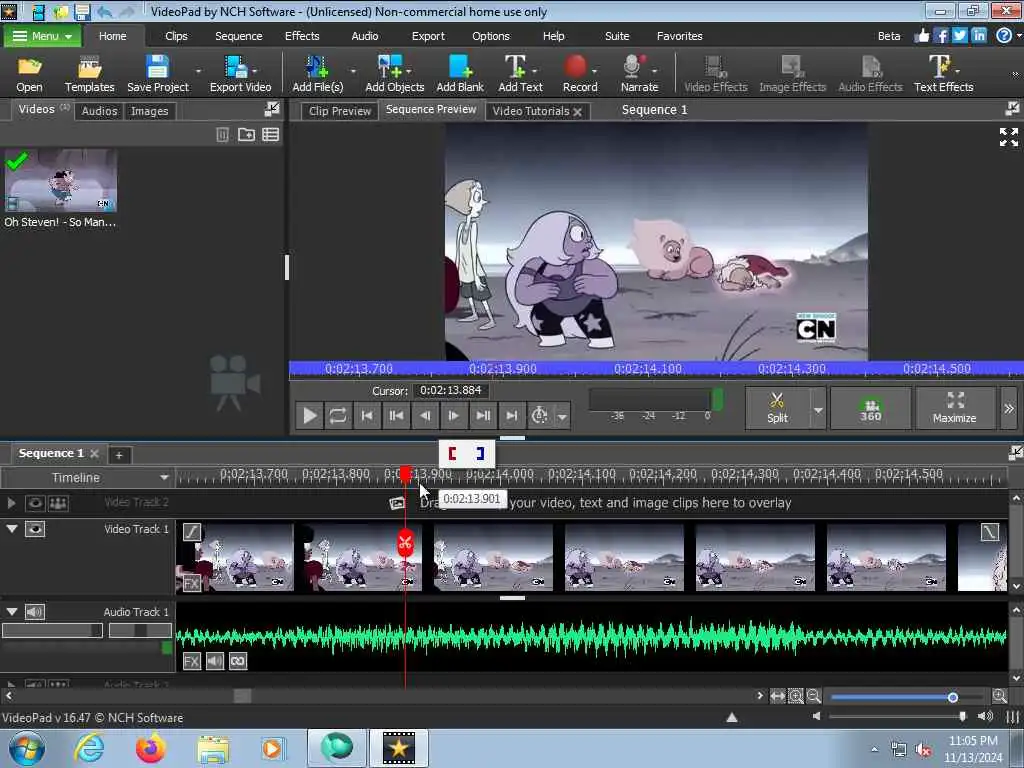Image resolution: width=1024 pixels, height=768 pixels.
Task: Toggle group icon on Video Track 2
Action: pyautogui.click(x=58, y=503)
